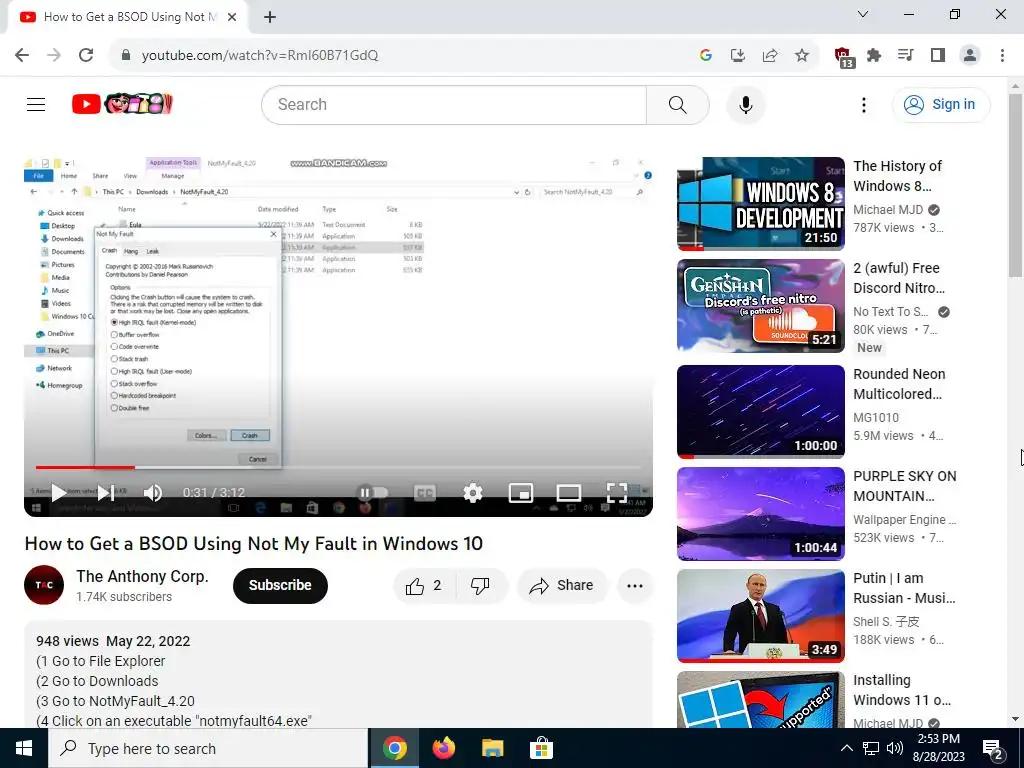Play the video
Screen dimensions: 1024x768
pyautogui.click(x=59, y=493)
